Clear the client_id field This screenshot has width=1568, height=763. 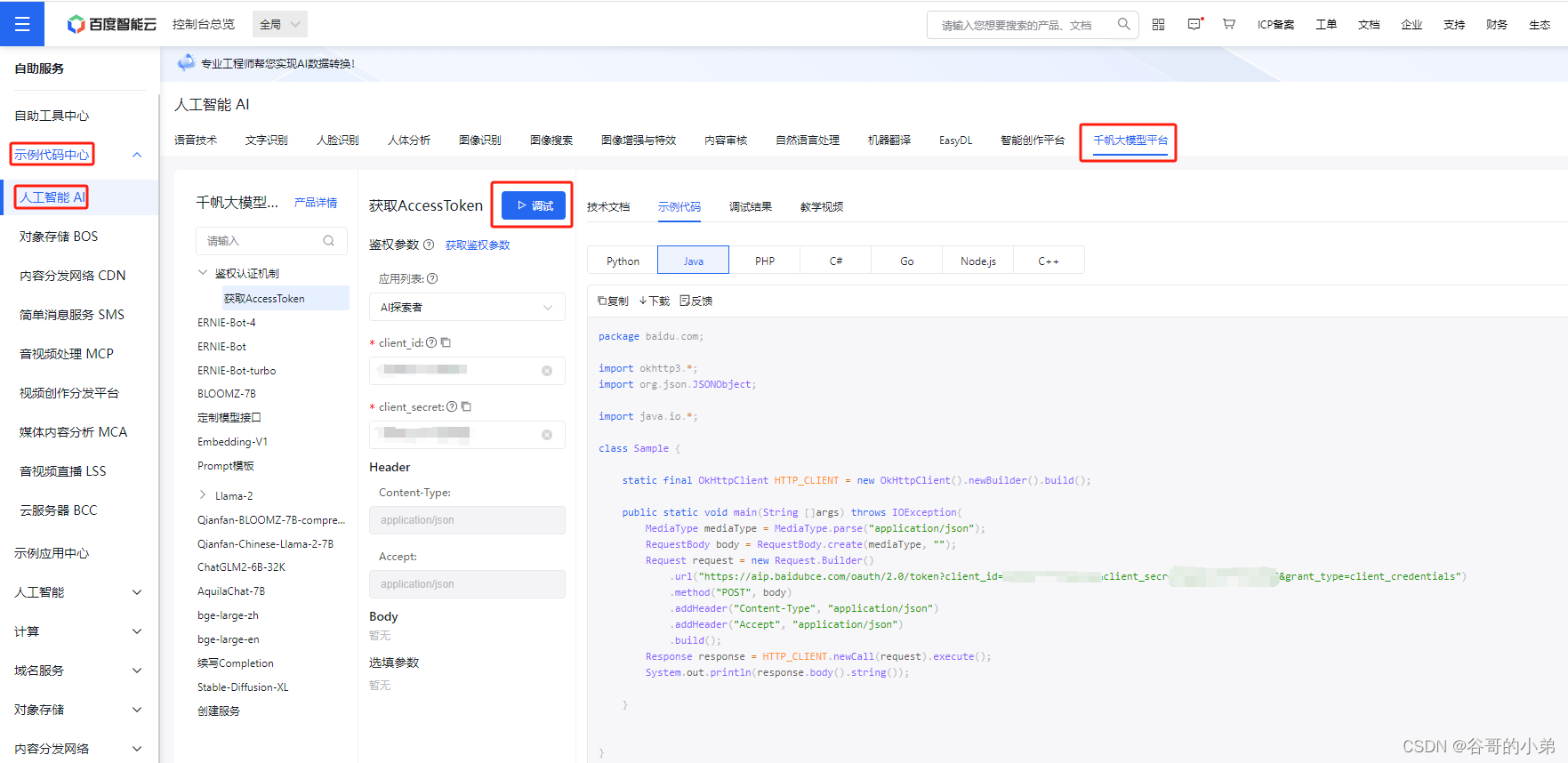(x=547, y=371)
